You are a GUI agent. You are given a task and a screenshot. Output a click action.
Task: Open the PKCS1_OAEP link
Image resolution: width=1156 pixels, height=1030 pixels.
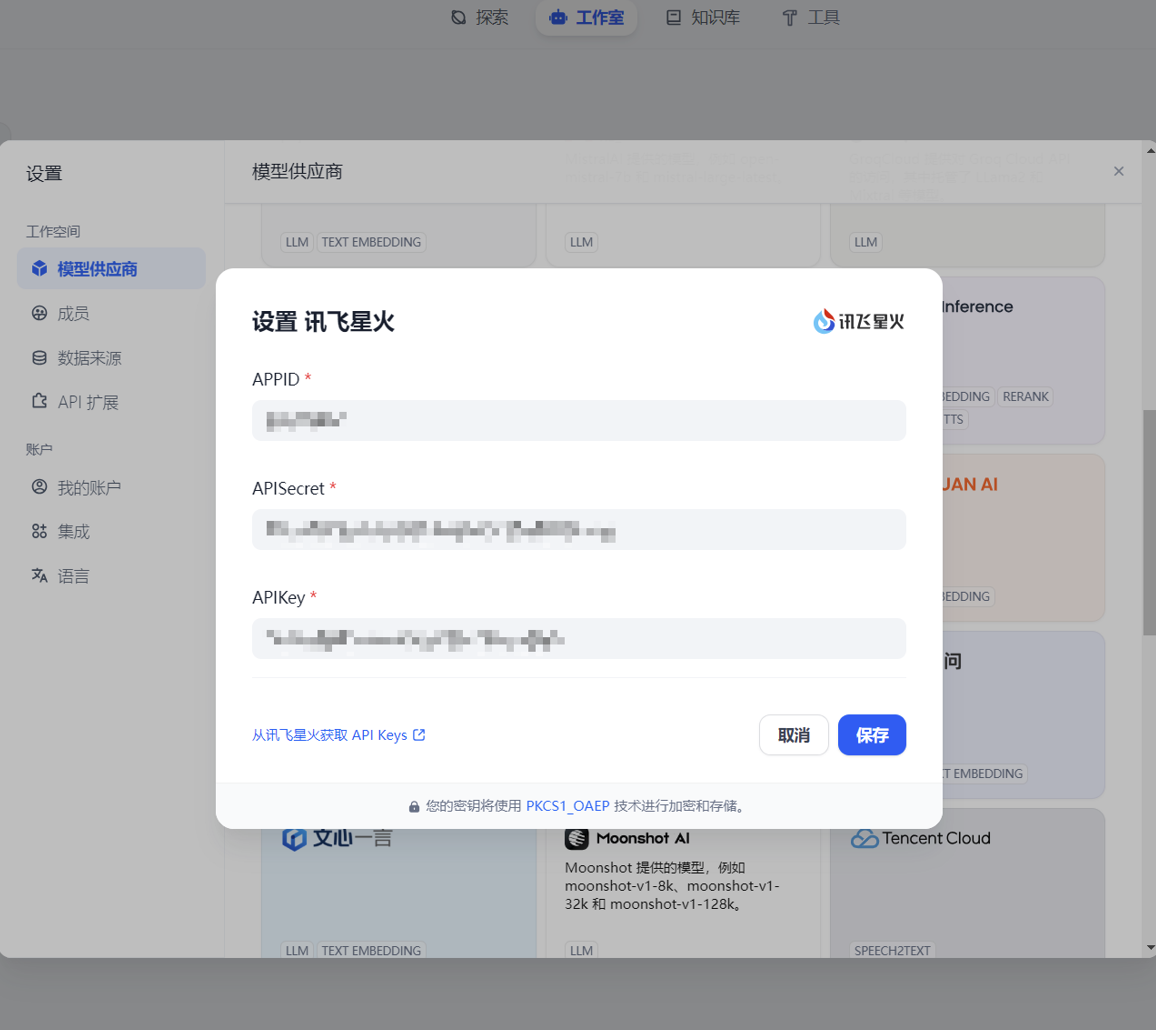pos(568,806)
